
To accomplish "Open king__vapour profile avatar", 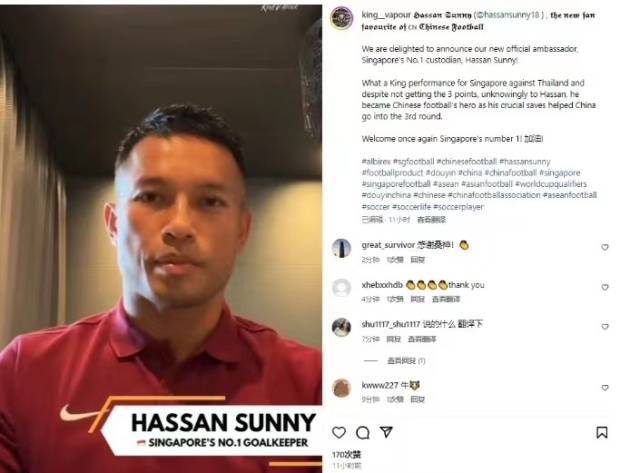I will tap(342, 18).
